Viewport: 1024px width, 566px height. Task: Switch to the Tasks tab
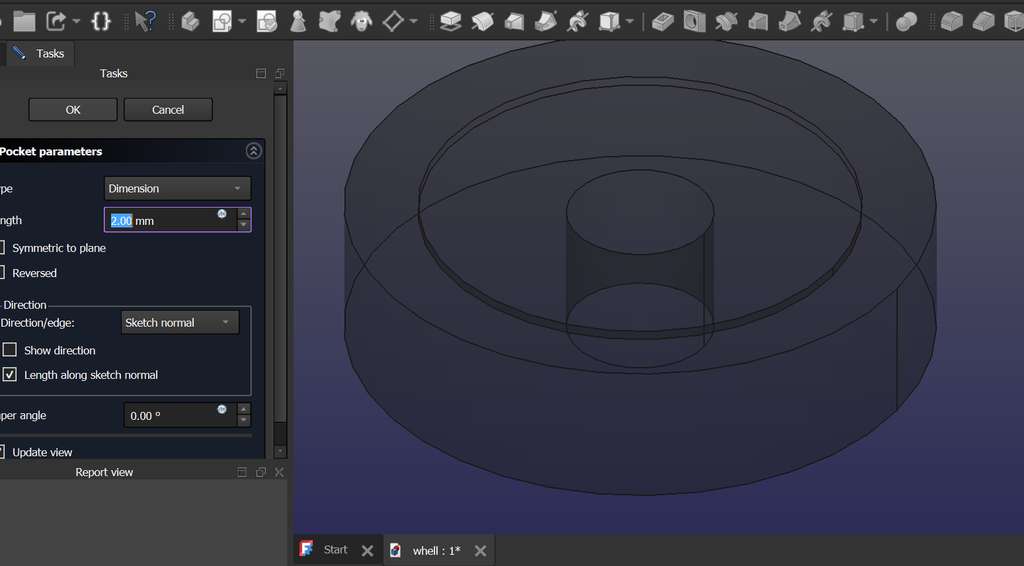click(x=40, y=54)
